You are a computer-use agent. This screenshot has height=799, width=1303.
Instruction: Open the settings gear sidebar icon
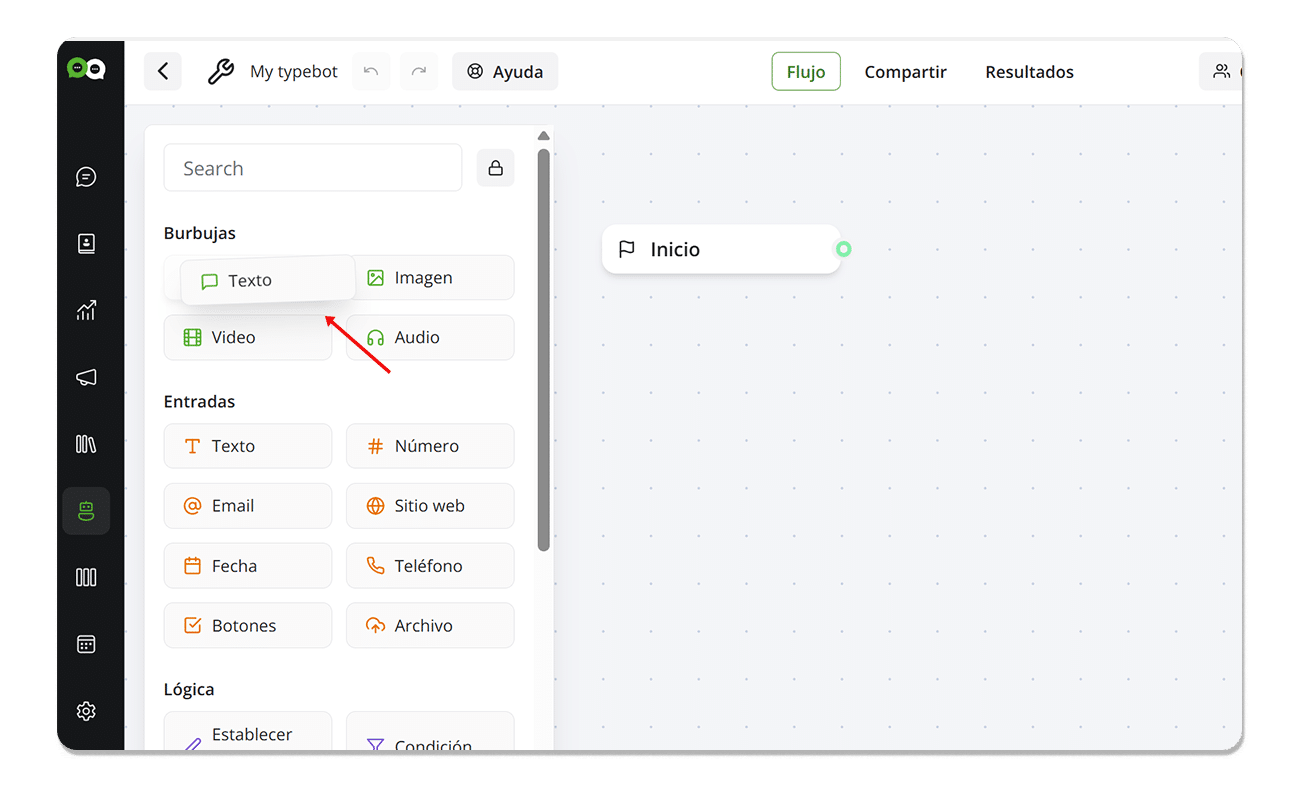click(x=86, y=711)
